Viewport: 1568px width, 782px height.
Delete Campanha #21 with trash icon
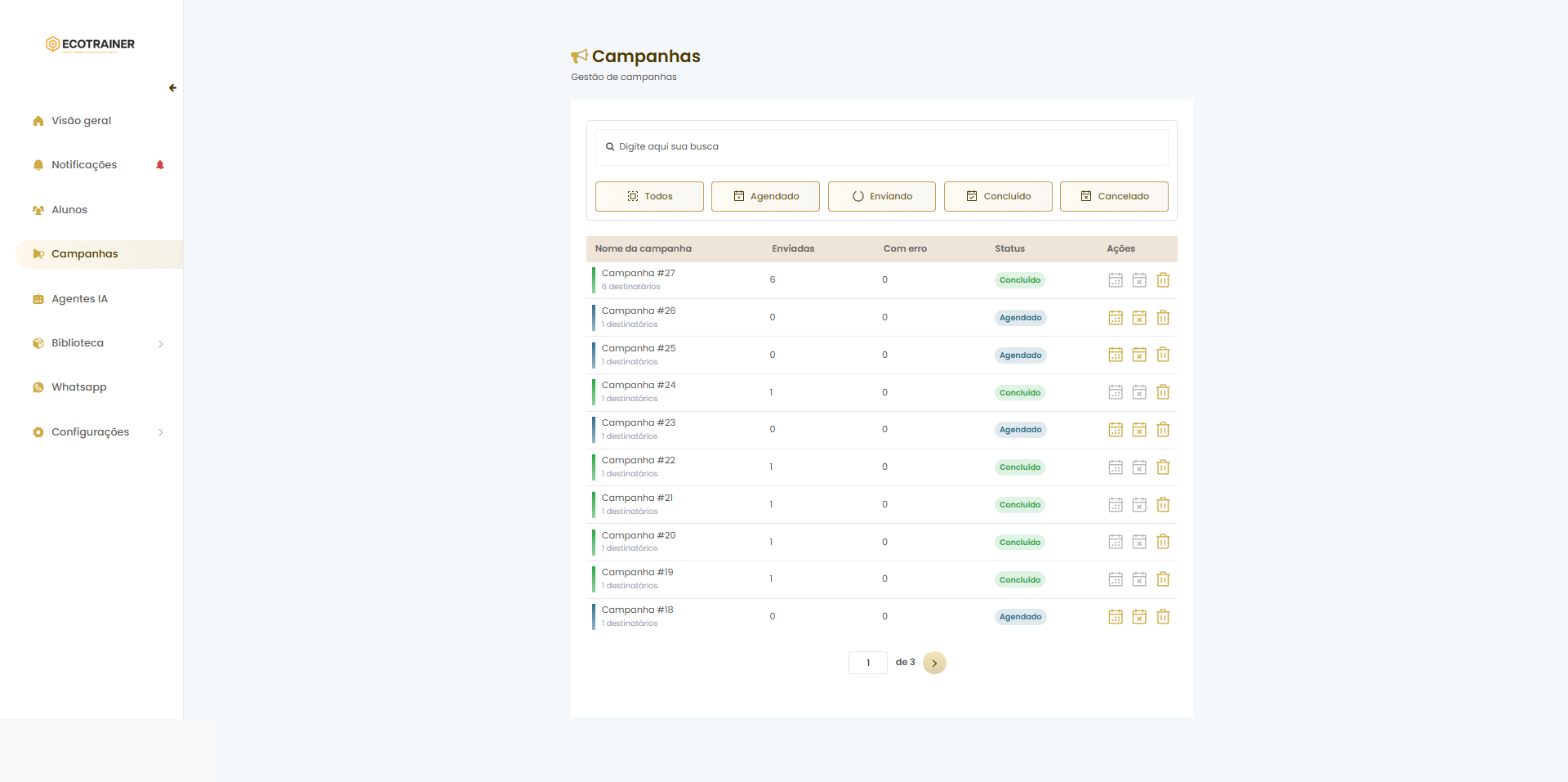(x=1163, y=505)
